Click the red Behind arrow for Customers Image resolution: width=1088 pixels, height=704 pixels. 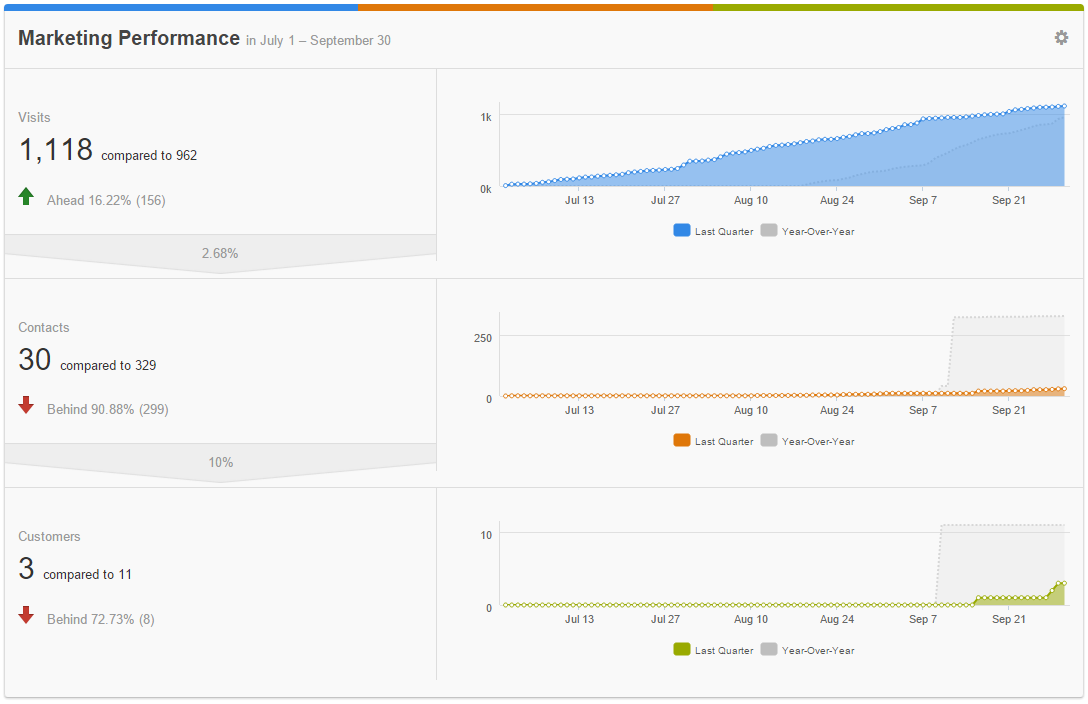(26, 615)
